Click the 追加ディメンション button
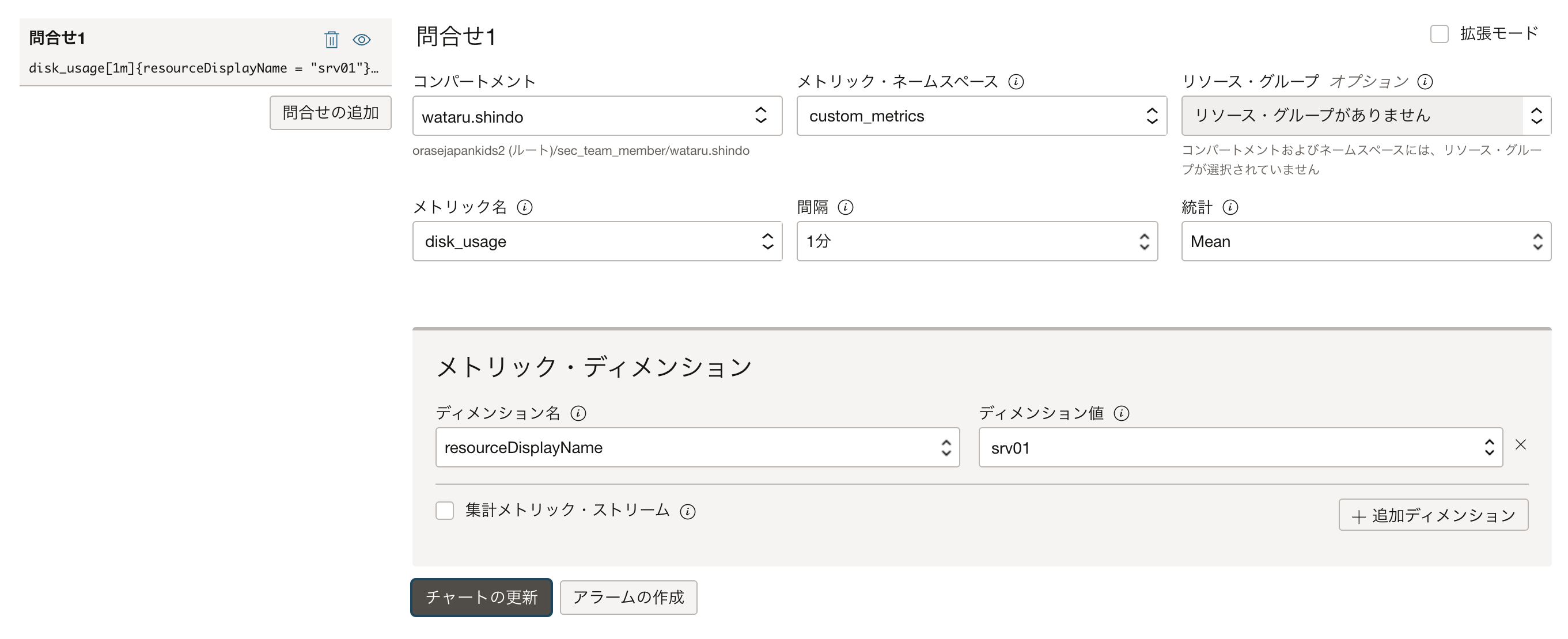The width and height of the screenshot is (1568, 639). 1433,515
